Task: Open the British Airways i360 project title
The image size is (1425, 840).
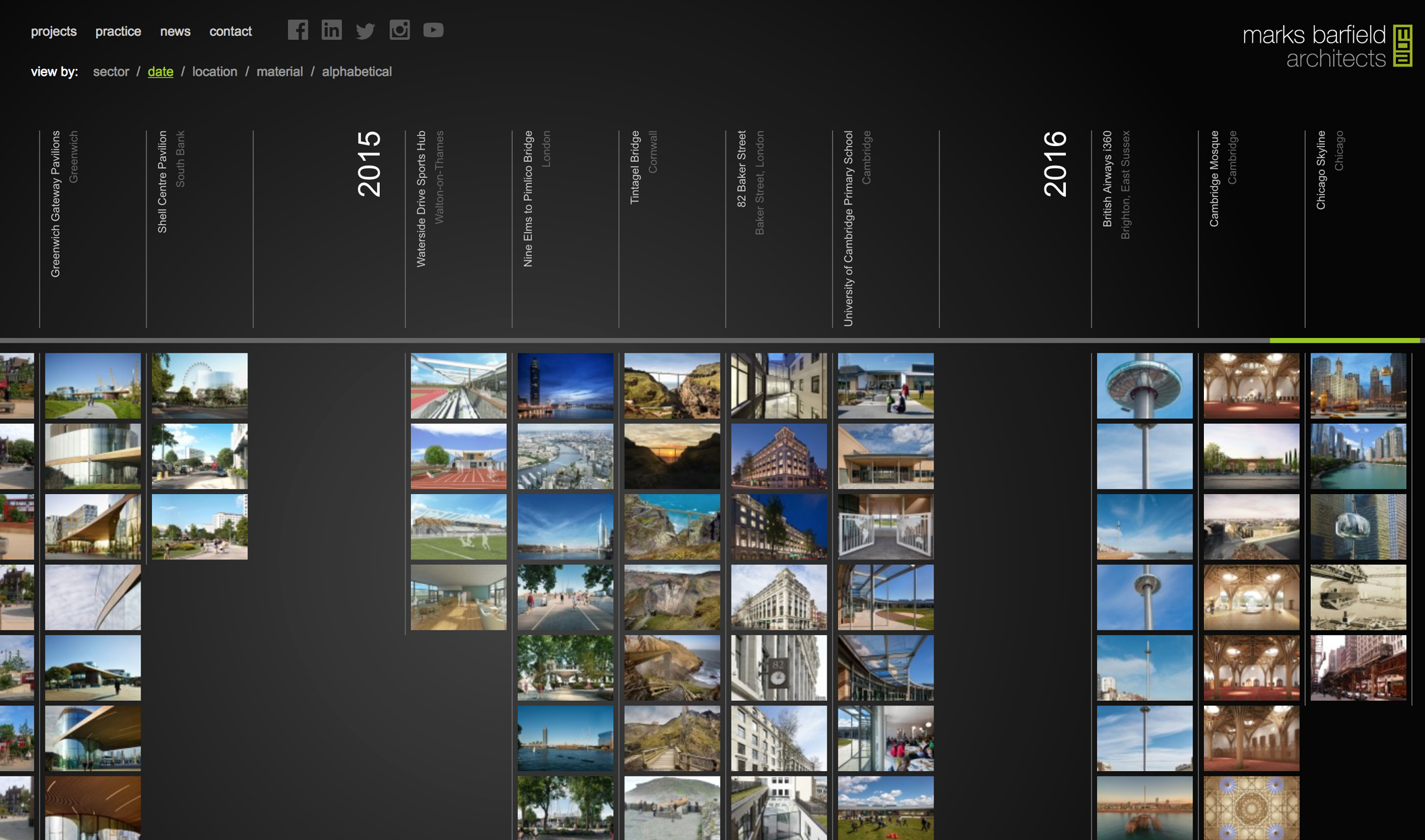Action: pyautogui.click(x=1107, y=179)
